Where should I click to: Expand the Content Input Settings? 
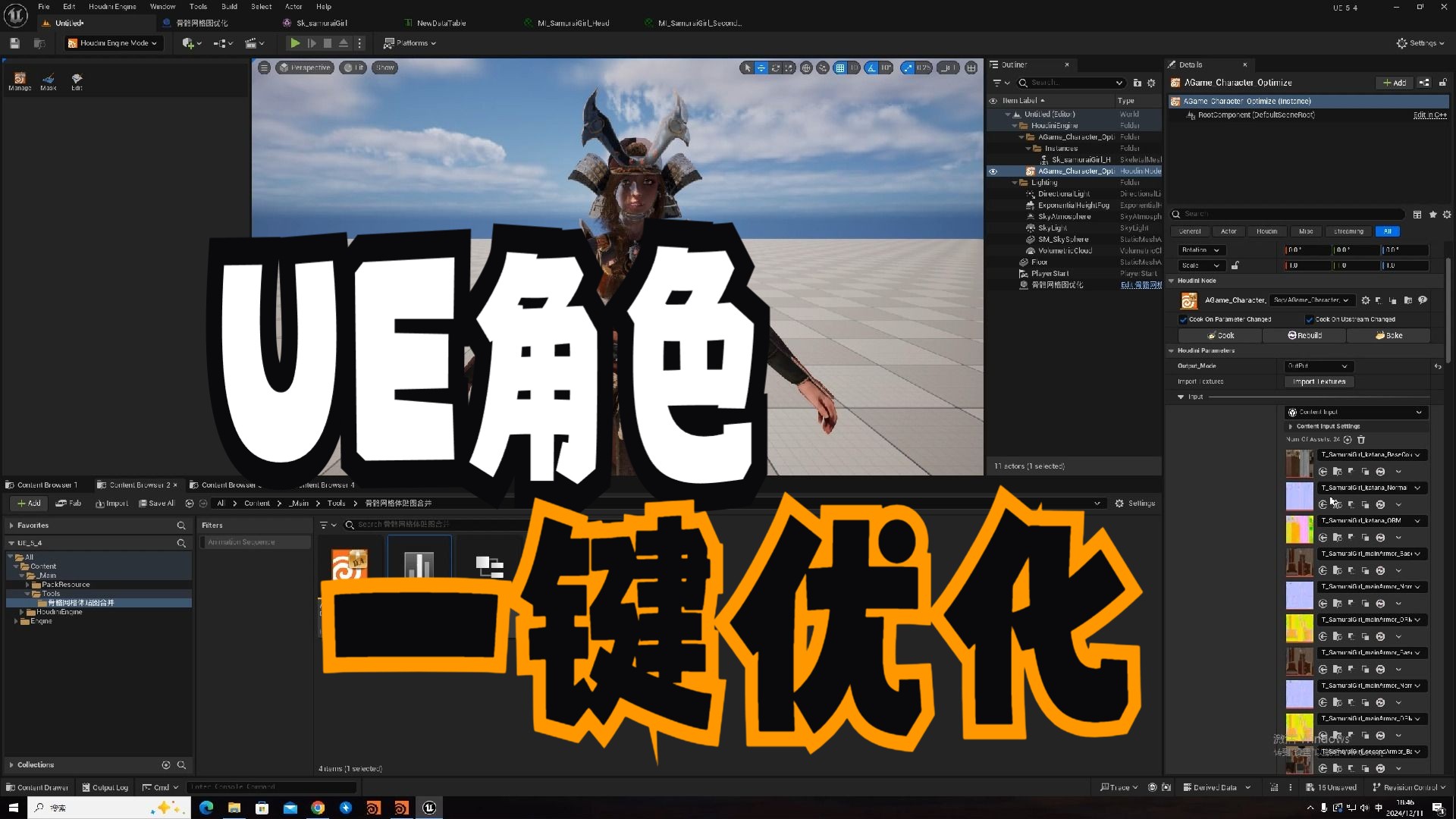(1291, 426)
